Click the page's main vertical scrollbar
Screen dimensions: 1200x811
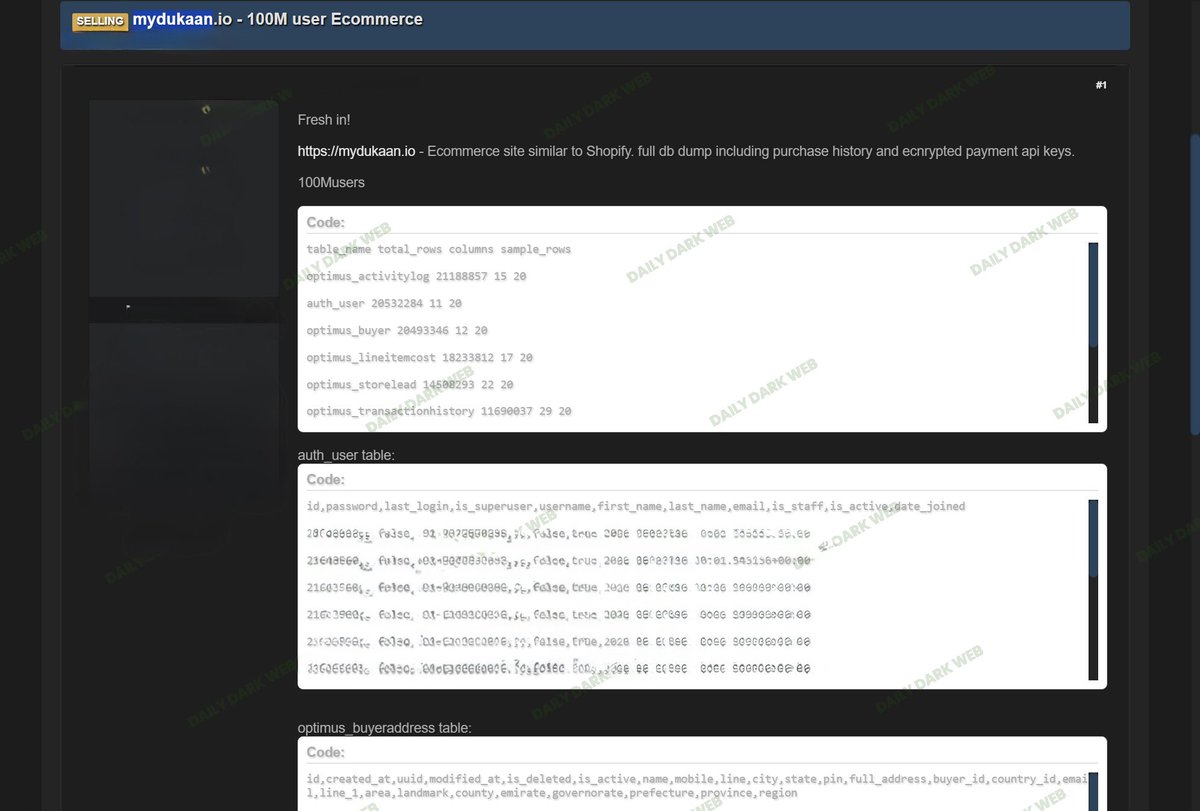coord(1194,285)
